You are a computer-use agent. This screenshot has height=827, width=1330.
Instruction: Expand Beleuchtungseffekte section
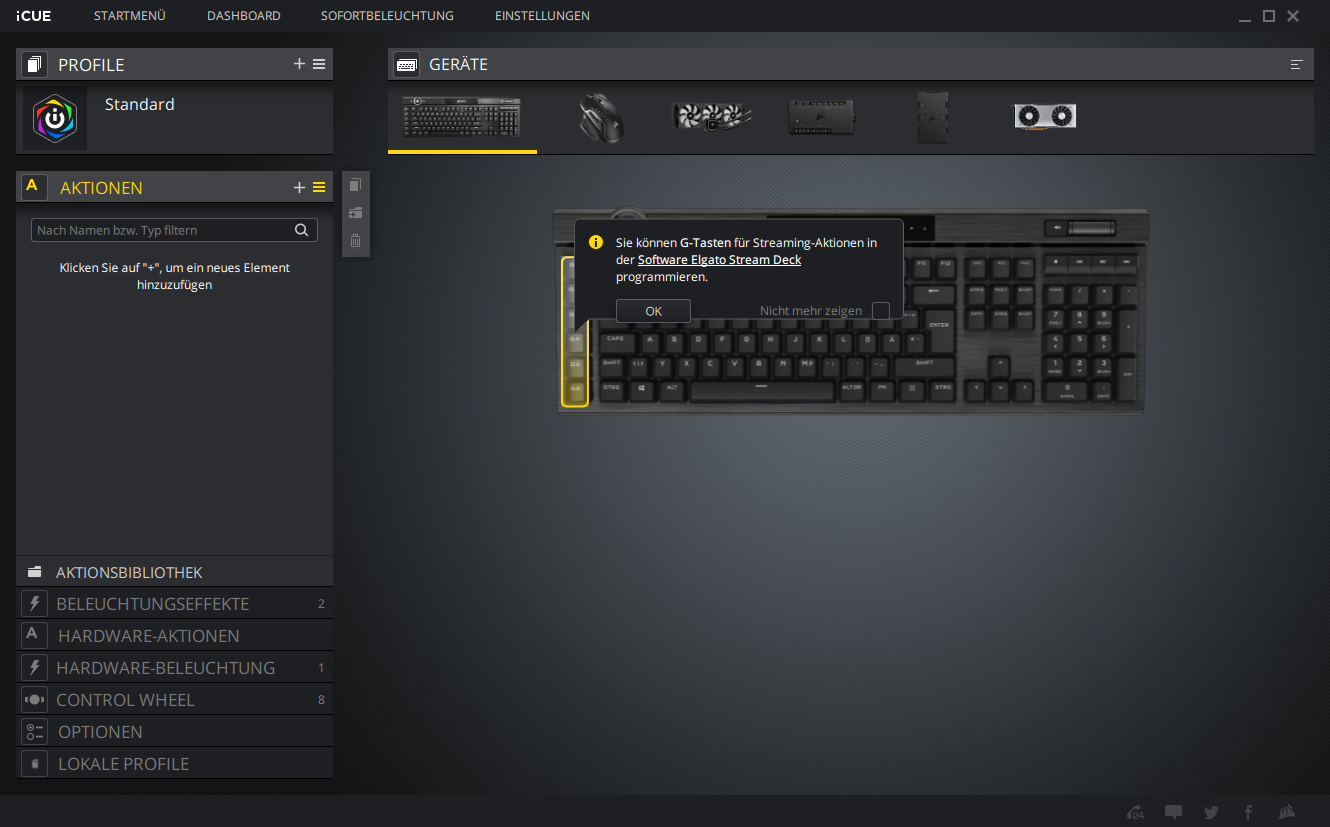click(x=152, y=604)
